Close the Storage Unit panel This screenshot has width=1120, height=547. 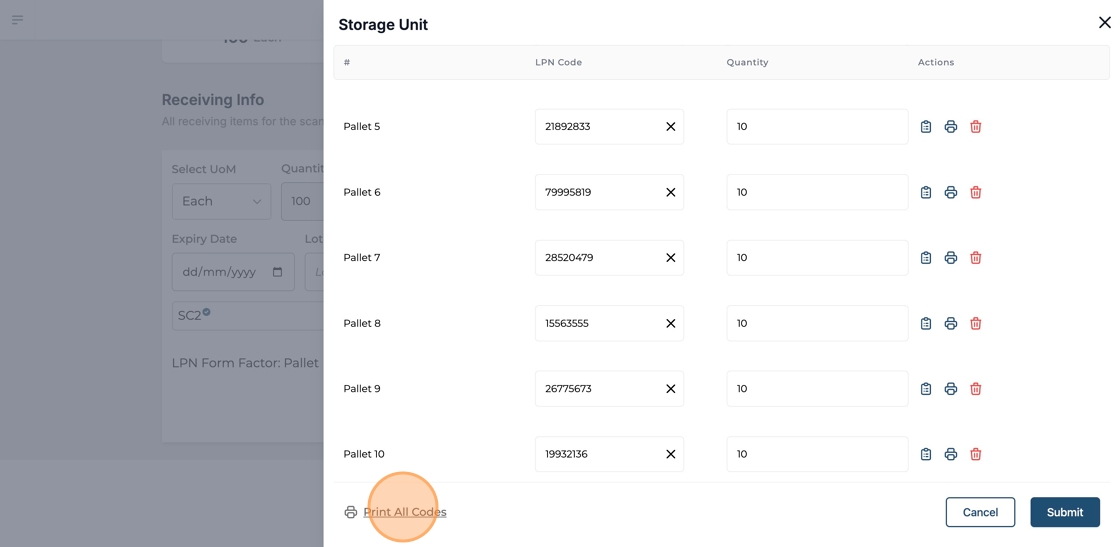pyautogui.click(x=1104, y=22)
